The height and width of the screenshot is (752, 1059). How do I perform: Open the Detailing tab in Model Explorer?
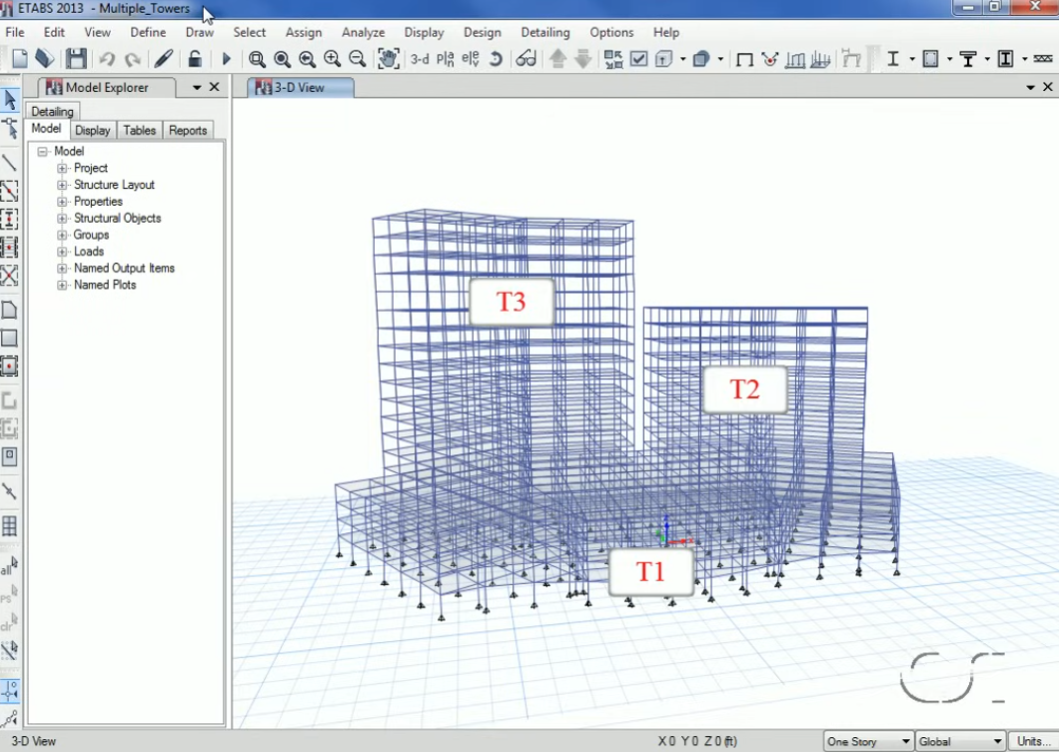tap(52, 111)
